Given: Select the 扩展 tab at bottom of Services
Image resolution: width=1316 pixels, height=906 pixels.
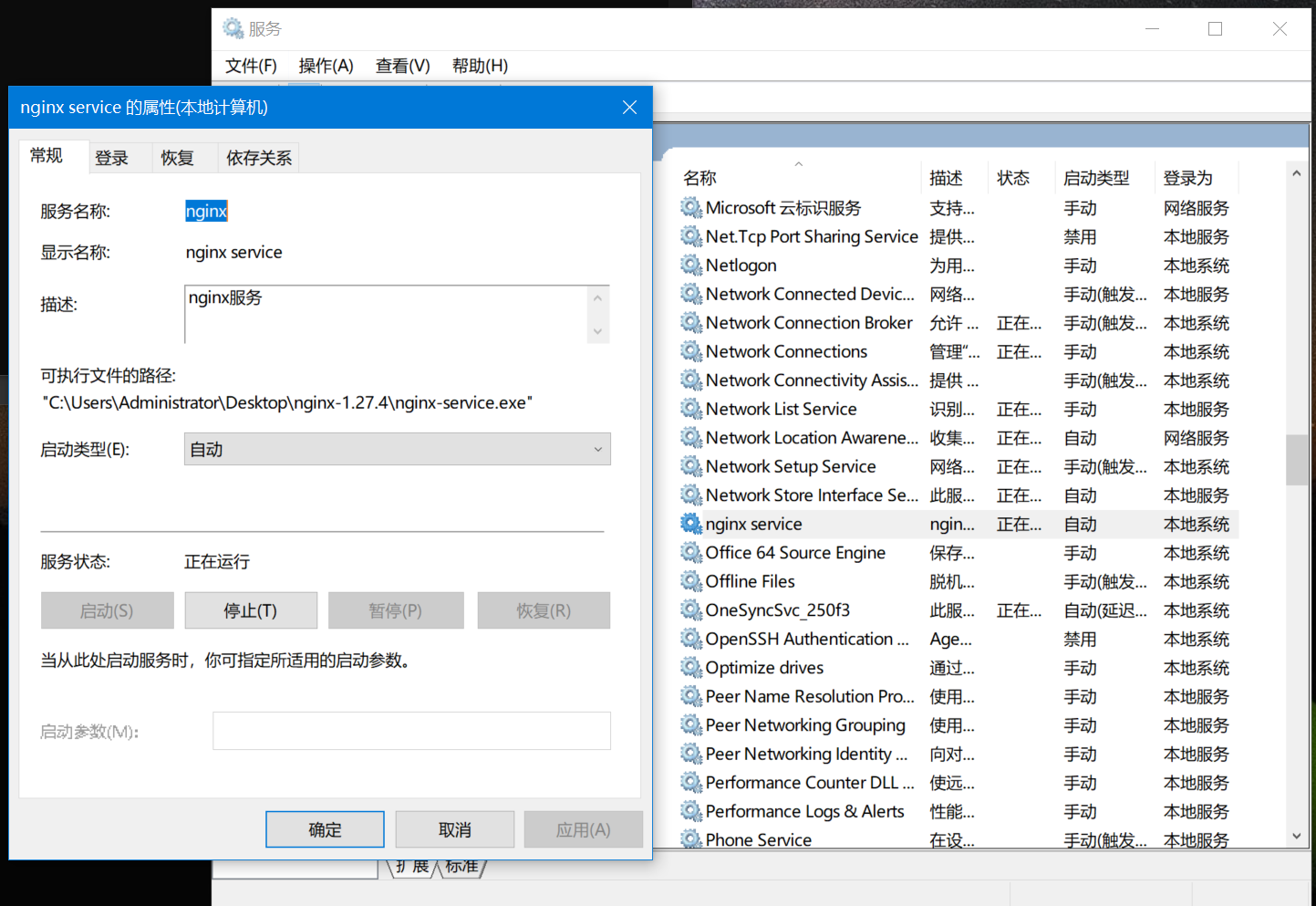Looking at the screenshot, I should tap(413, 867).
